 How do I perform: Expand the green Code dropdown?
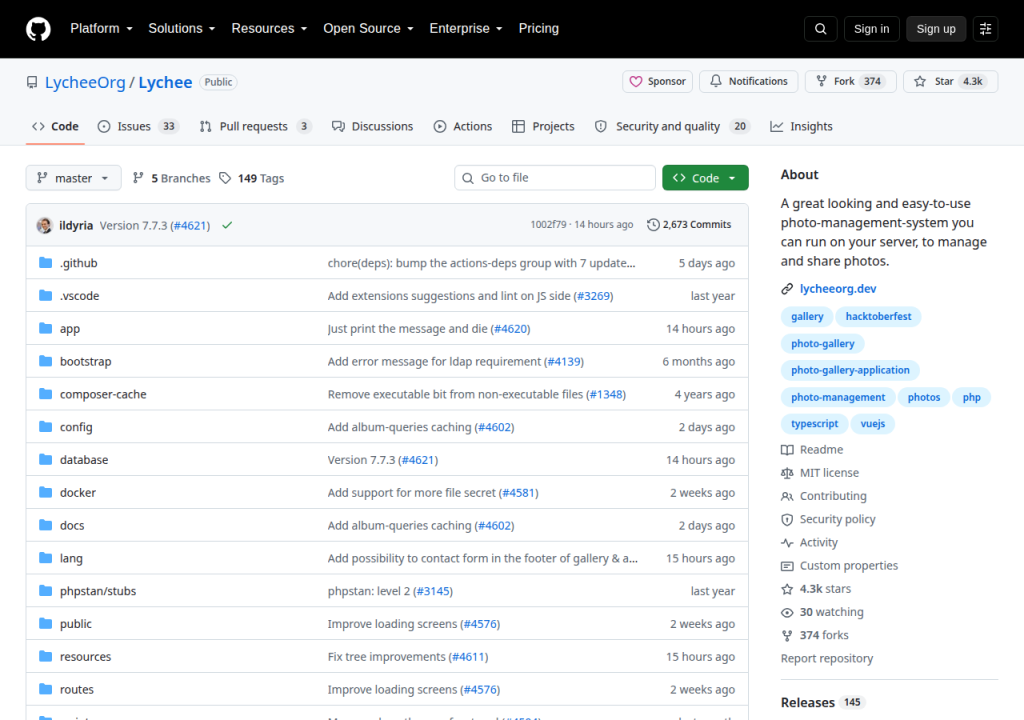pos(705,178)
